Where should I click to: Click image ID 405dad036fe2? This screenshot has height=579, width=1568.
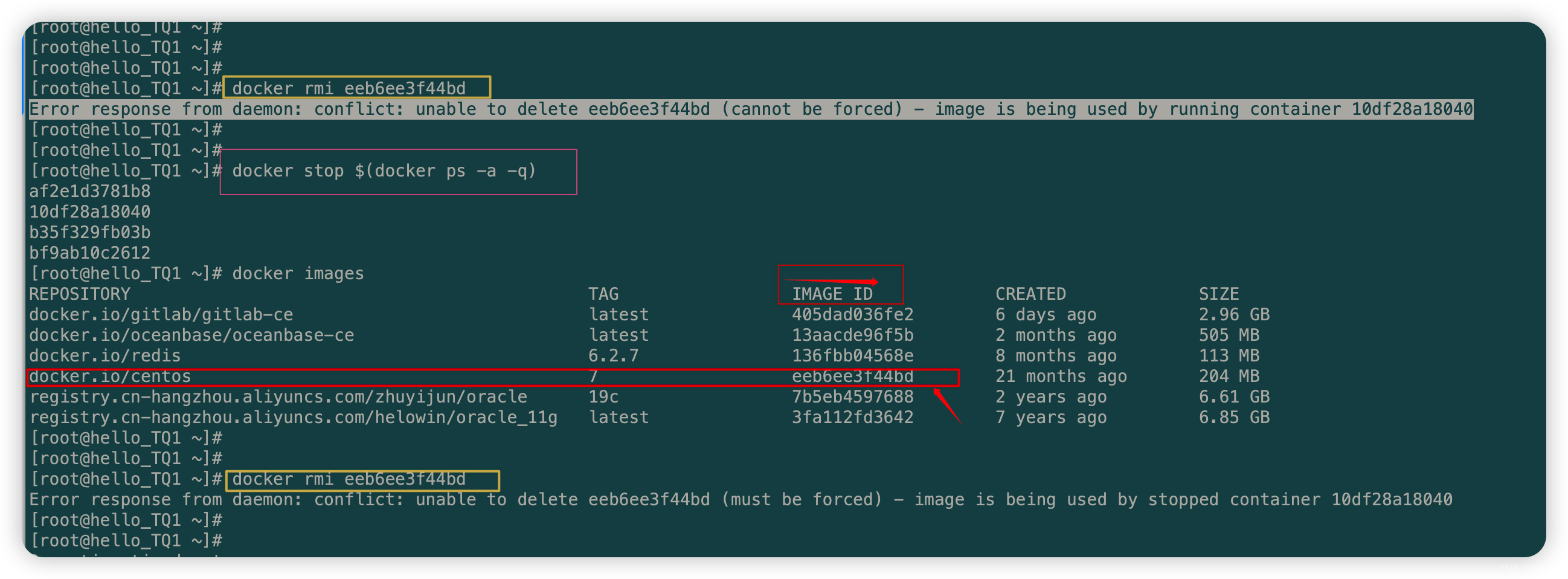pos(852,315)
